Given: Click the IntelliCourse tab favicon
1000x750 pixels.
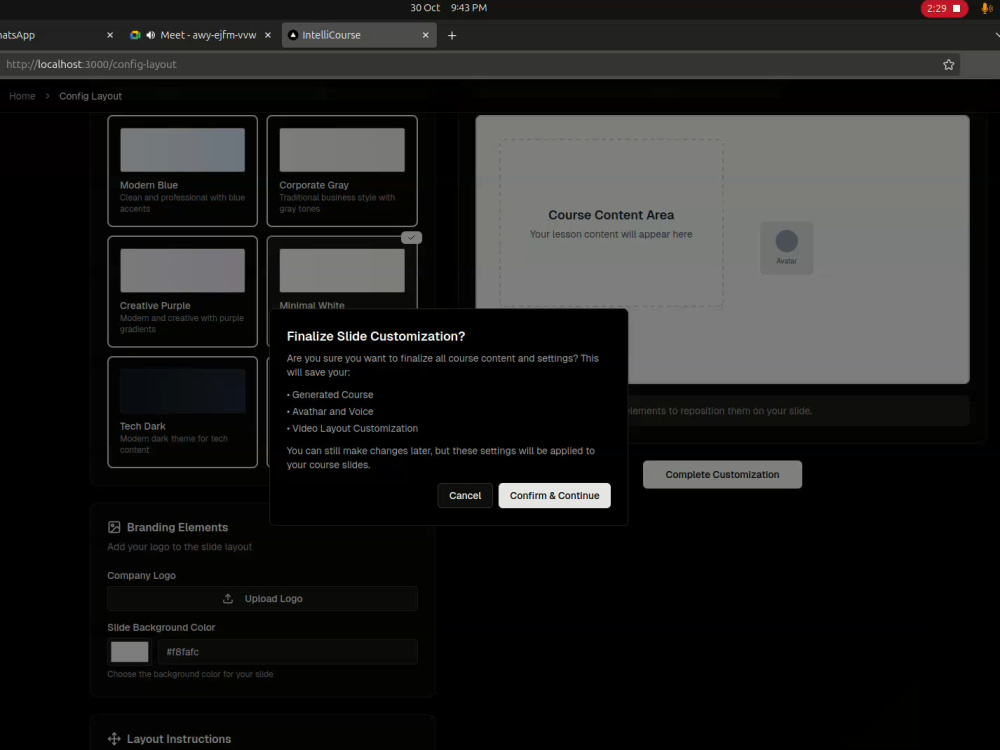Looking at the screenshot, I should coord(293,35).
